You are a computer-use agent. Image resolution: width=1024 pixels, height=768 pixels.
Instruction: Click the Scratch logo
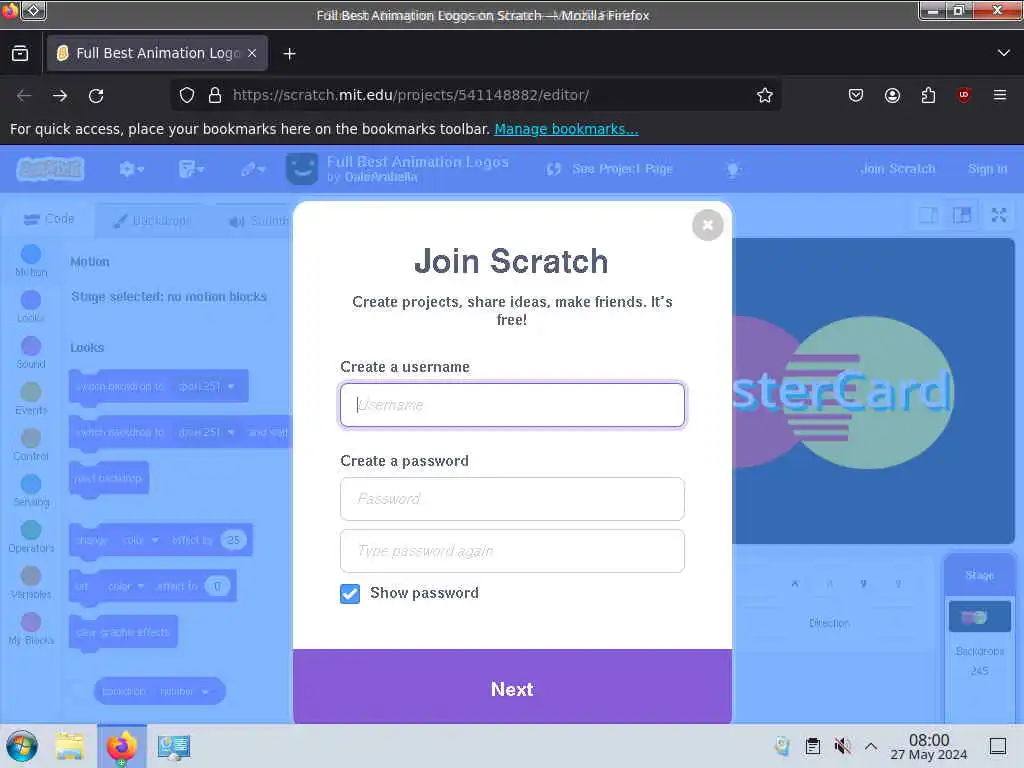50,169
